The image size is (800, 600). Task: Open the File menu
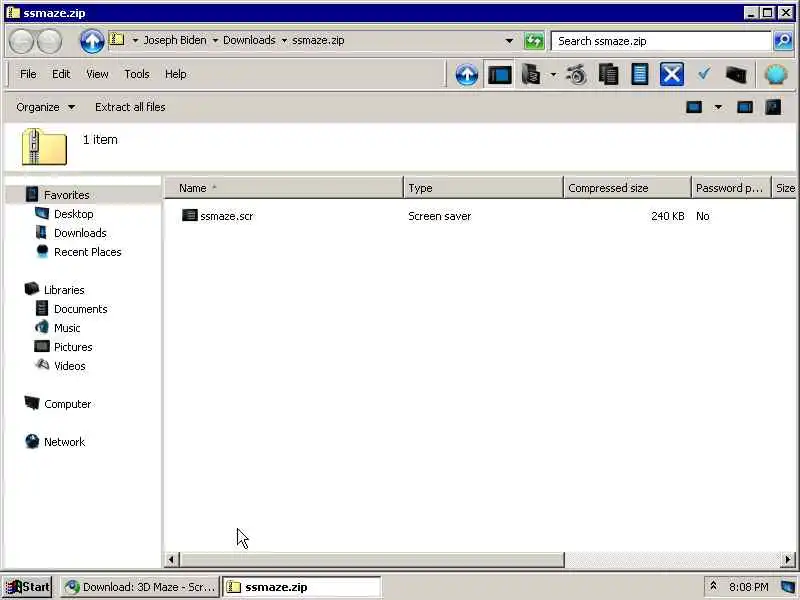pos(28,74)
